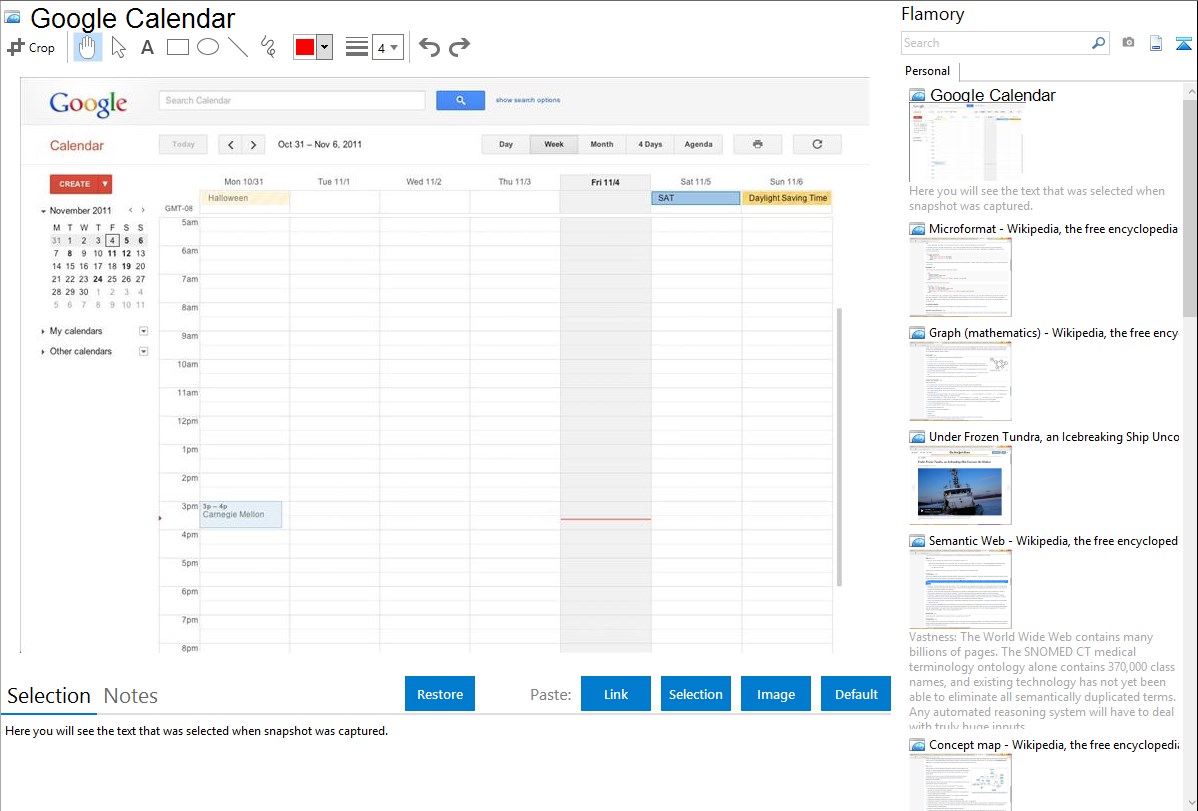
Task: Switch calendar to Agenda view
Action: (x=698, y=144)
